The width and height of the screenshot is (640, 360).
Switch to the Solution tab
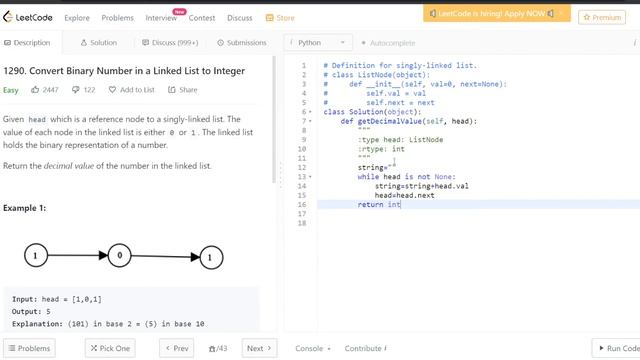pos(98,42)
